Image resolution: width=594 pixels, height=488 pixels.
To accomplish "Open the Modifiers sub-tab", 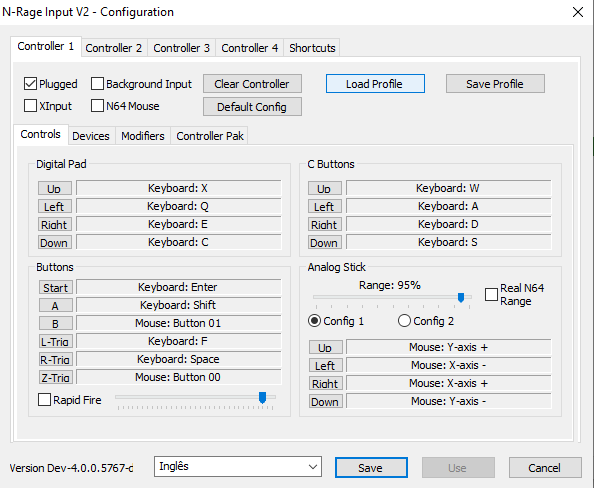I will point(143,136).
